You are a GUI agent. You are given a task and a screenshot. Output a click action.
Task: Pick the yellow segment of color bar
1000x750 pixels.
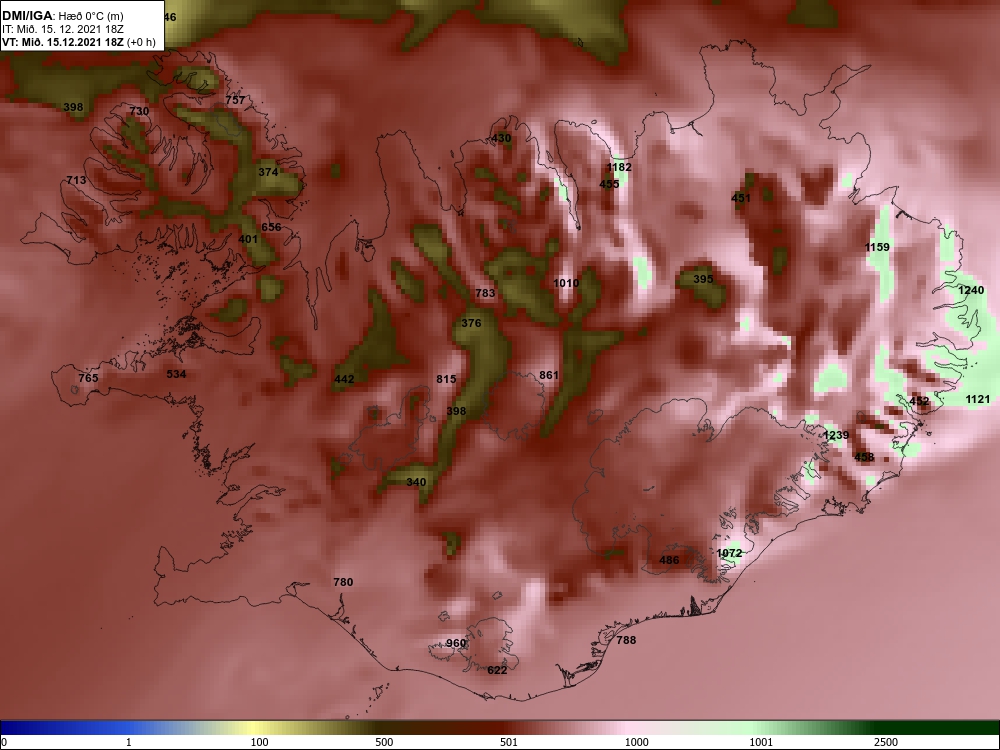pyautogui.click(x=255, y=728)
